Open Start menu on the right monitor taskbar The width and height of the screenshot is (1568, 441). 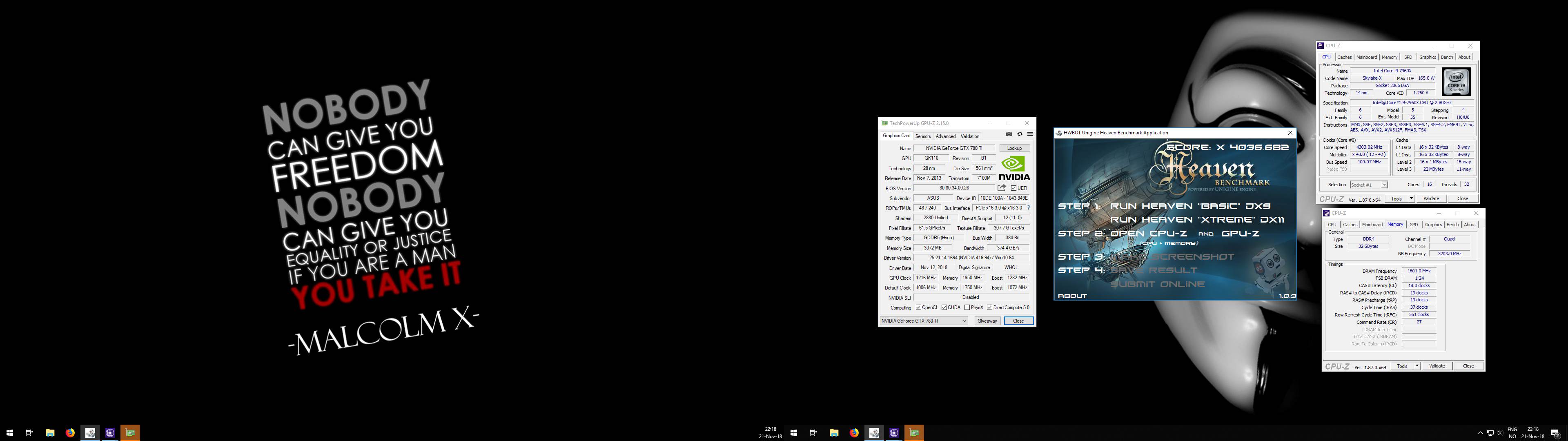794,433
